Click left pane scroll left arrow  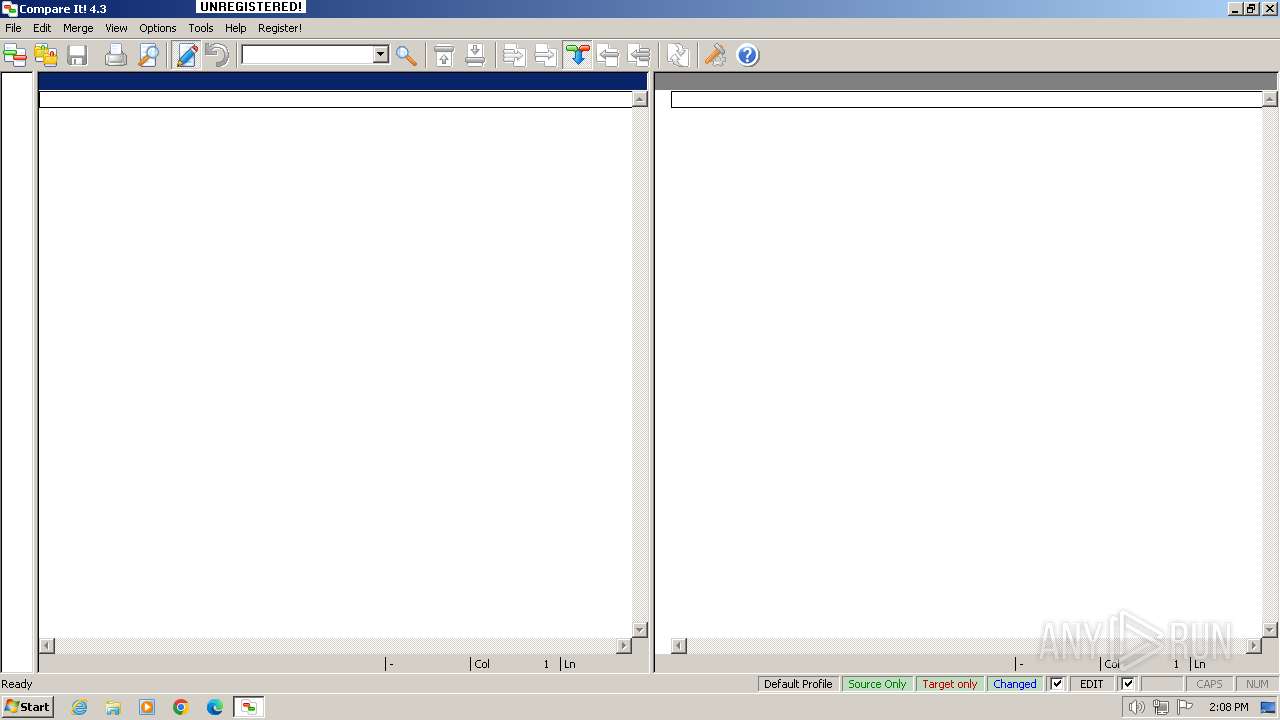(46, 646)
